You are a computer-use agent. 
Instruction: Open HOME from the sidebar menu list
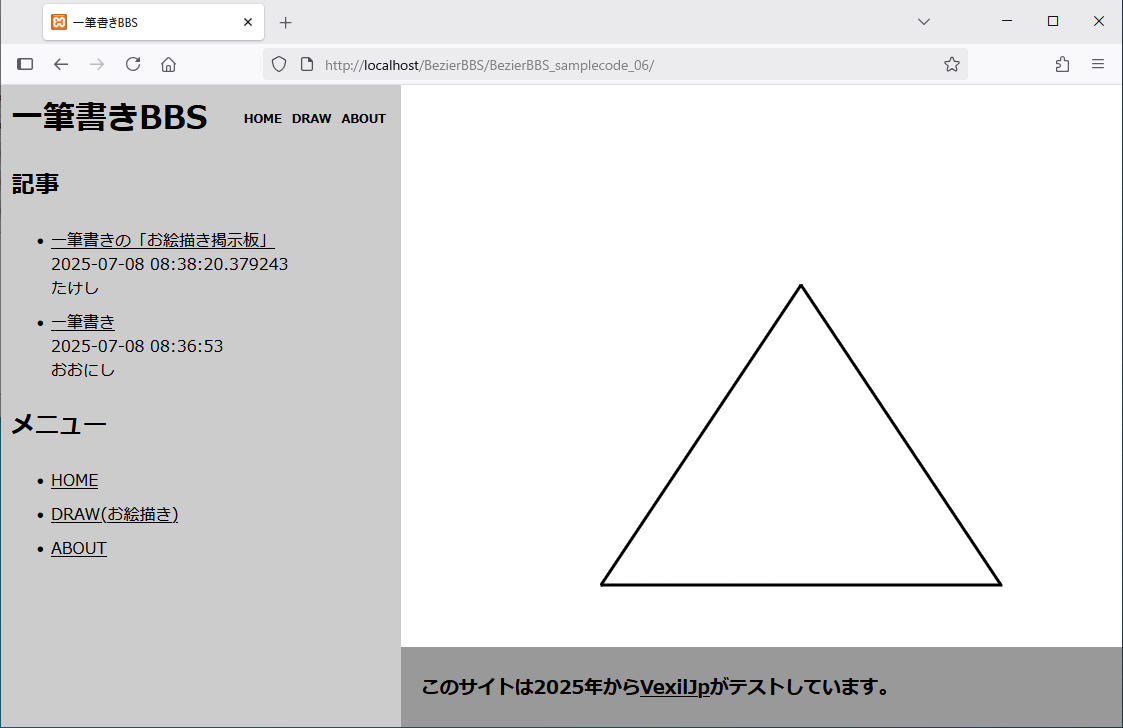(x=74, y=480)
